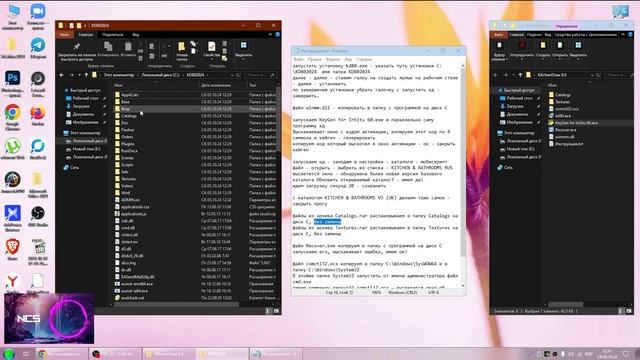Open Help (Справка) menu in Notepad

click(x=363, y=59)
